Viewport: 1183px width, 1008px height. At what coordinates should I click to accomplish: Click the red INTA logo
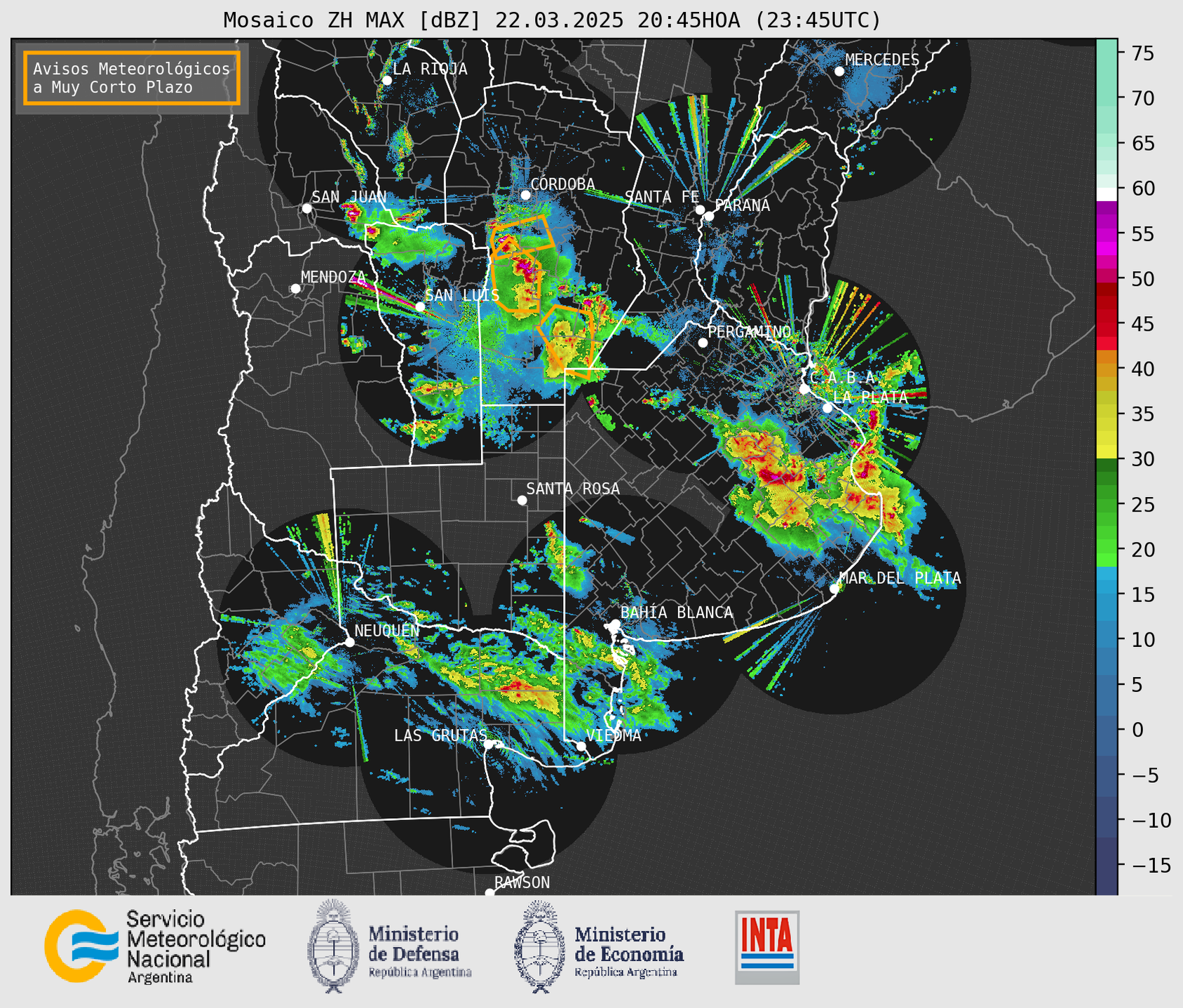click(x=767, y=947)
